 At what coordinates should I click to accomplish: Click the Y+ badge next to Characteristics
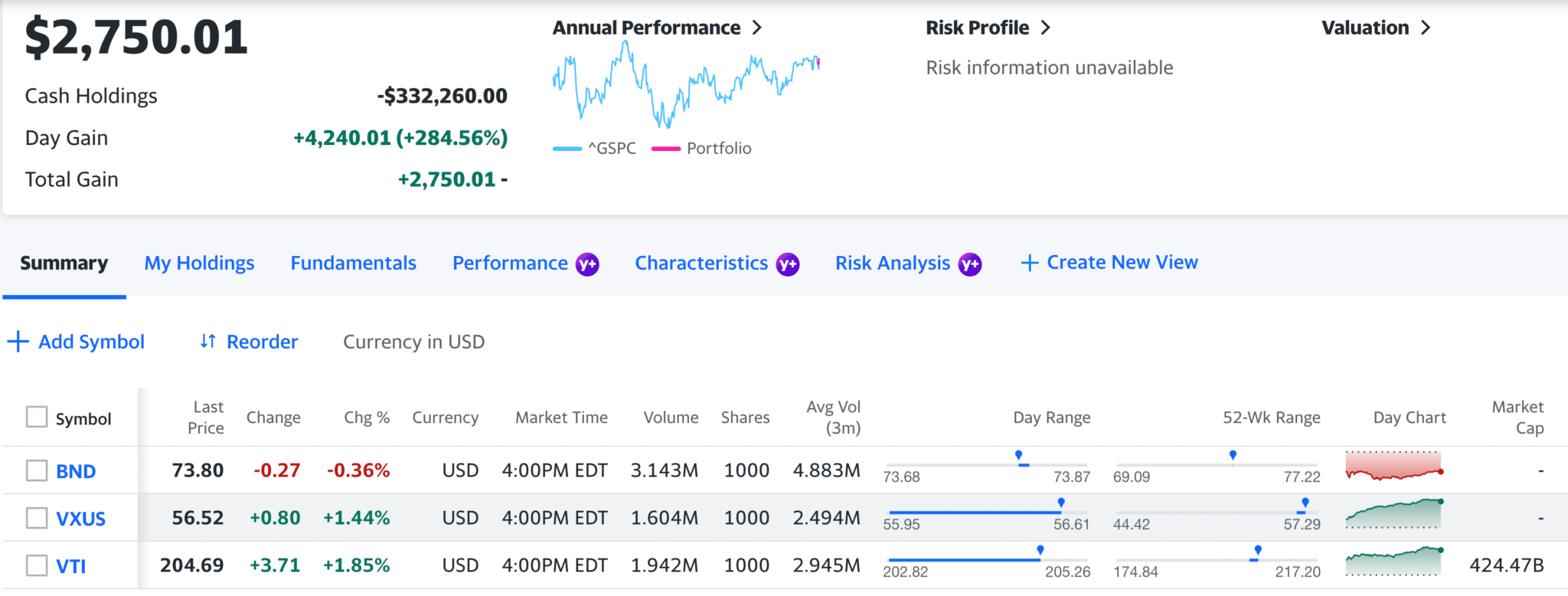(x=788, y=264)
